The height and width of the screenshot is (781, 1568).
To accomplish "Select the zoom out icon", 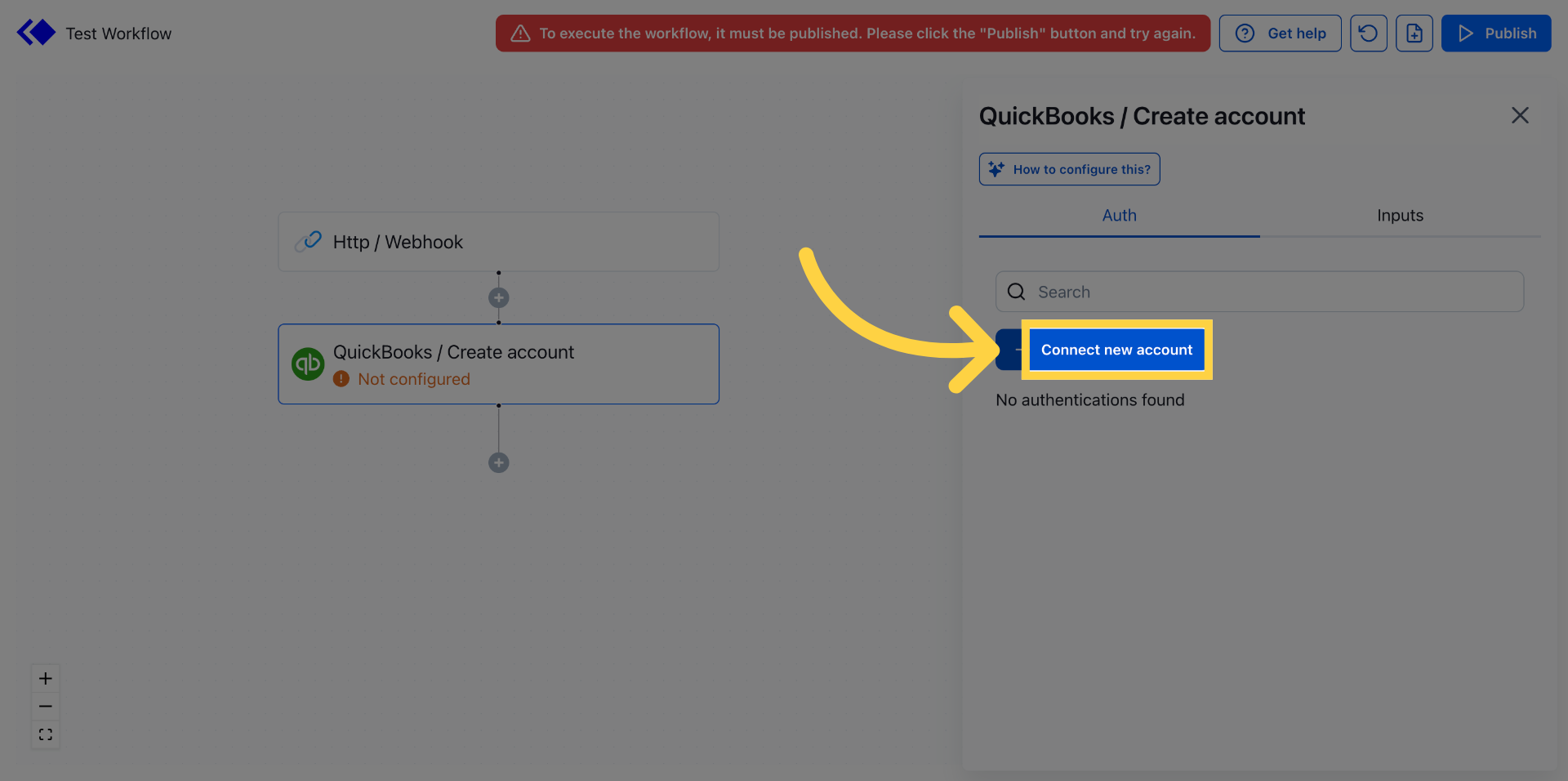I will tap(45, 706).
